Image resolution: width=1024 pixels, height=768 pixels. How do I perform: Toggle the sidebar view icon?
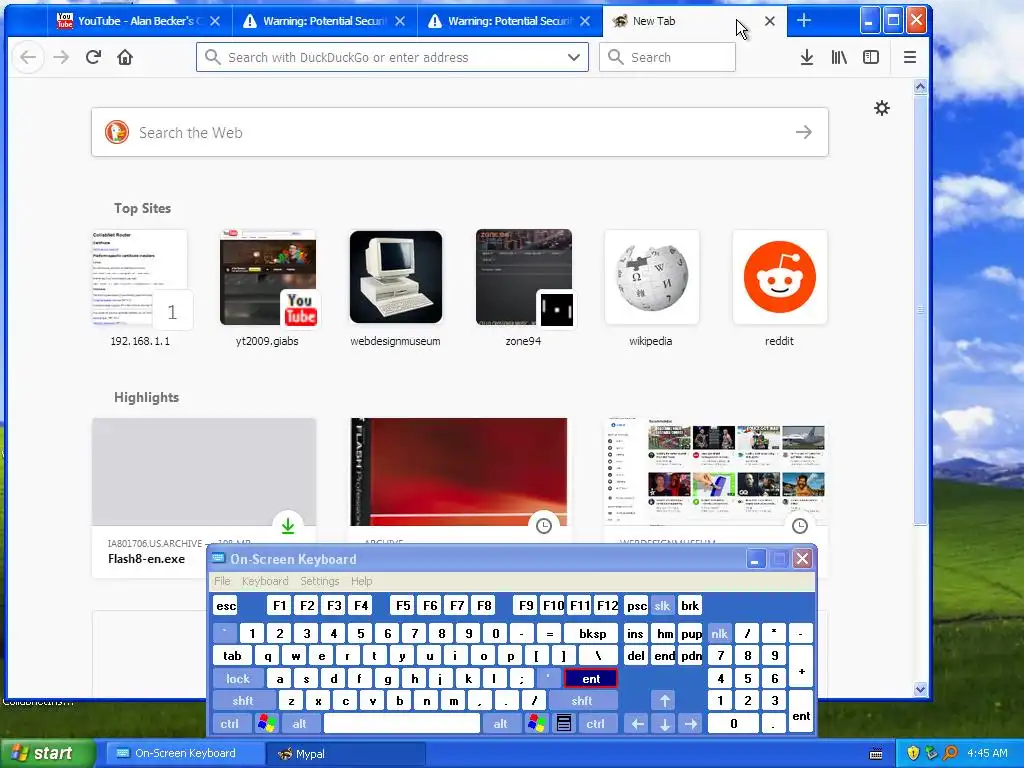[871, 57]
